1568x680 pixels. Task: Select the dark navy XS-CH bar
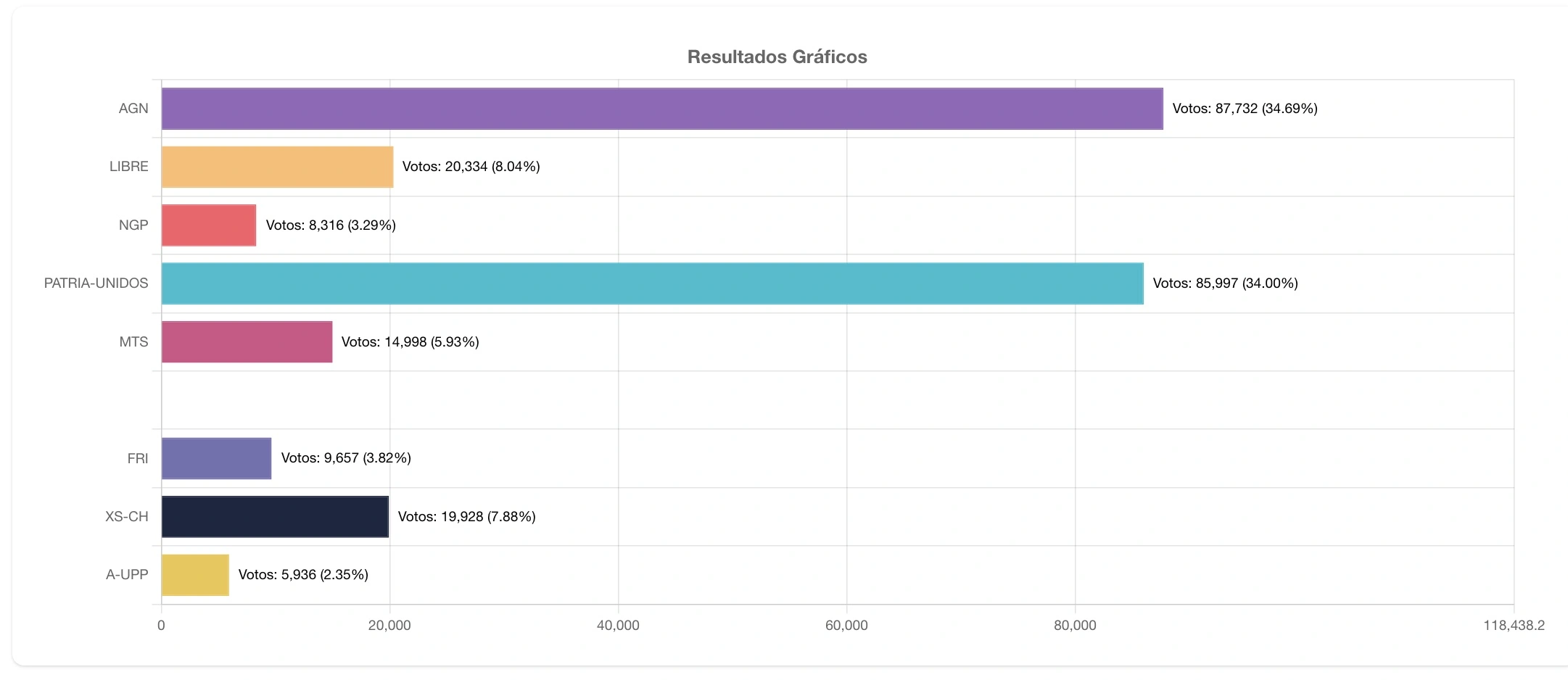click(x=276, y=517)
